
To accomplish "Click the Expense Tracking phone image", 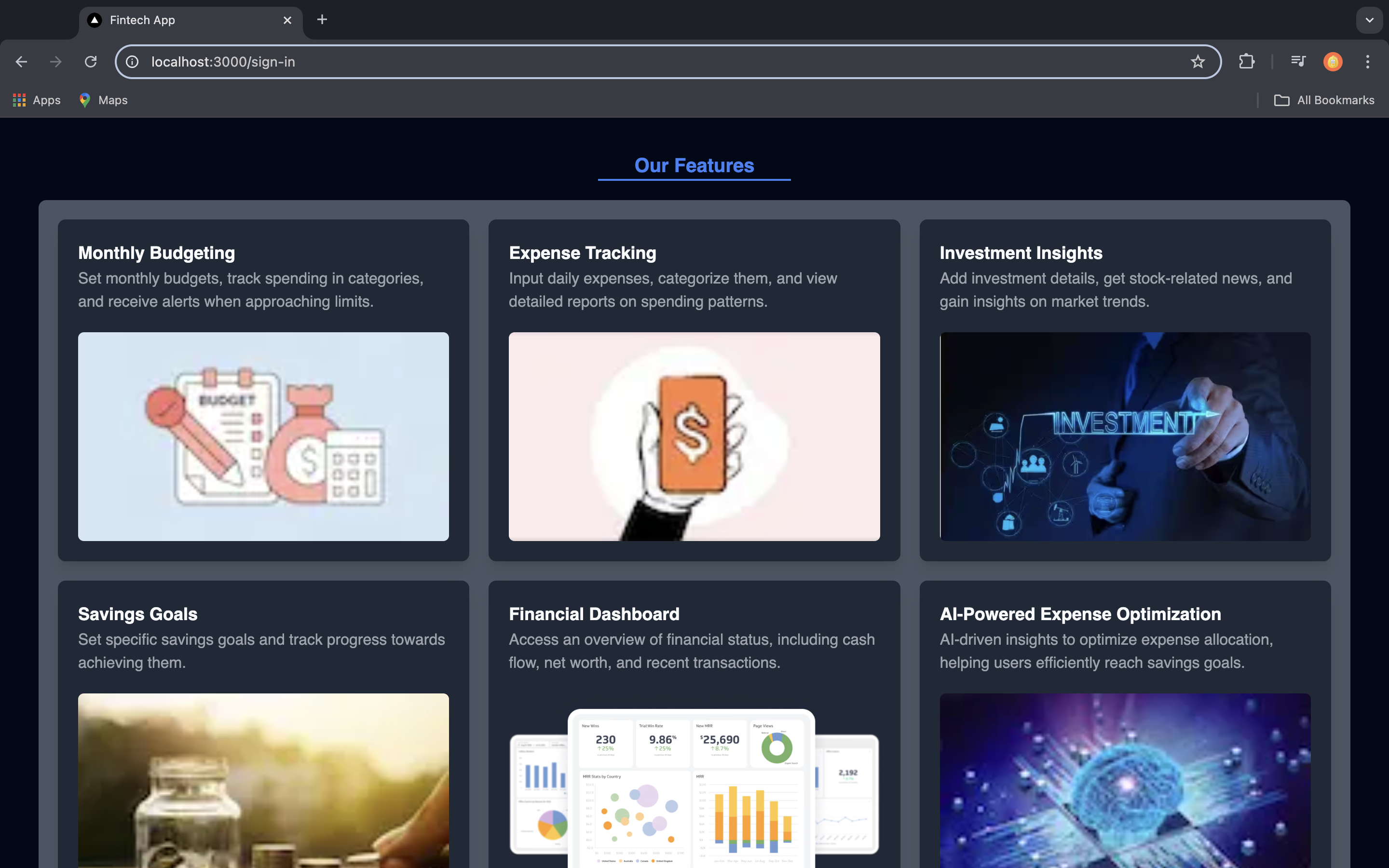I will pyautogui.click(x=694, y=436).
